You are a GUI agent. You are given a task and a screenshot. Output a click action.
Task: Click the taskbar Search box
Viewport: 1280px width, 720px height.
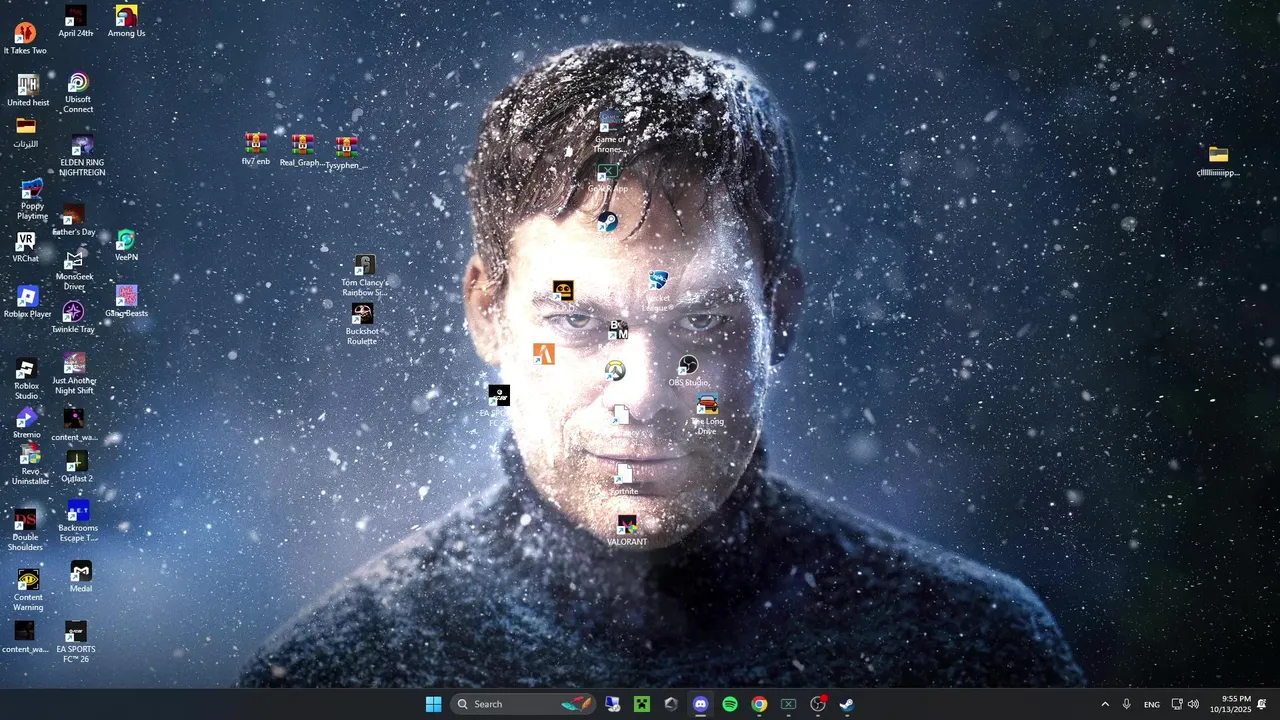[523, 704]
